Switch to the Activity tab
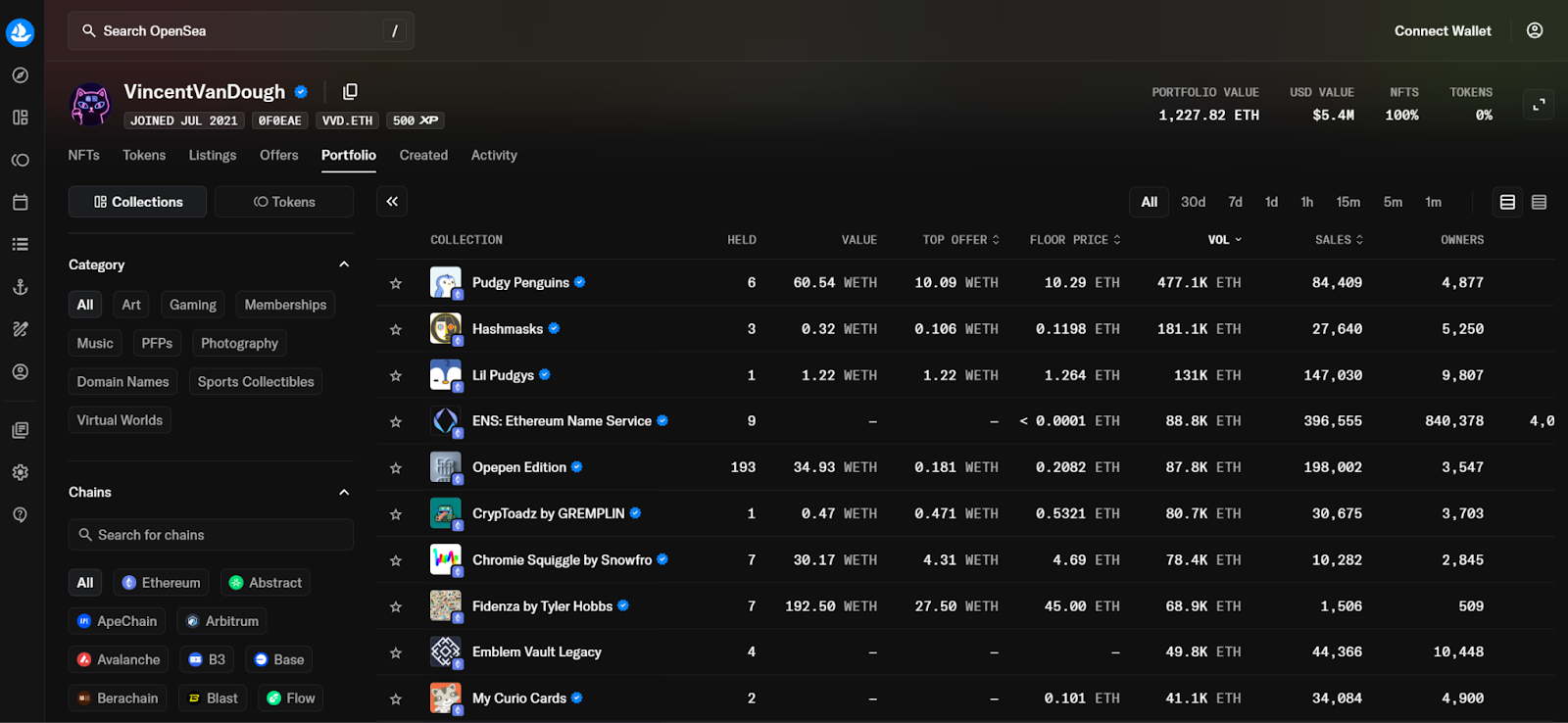The image size is (1568, 723). (x=493, y=155)
